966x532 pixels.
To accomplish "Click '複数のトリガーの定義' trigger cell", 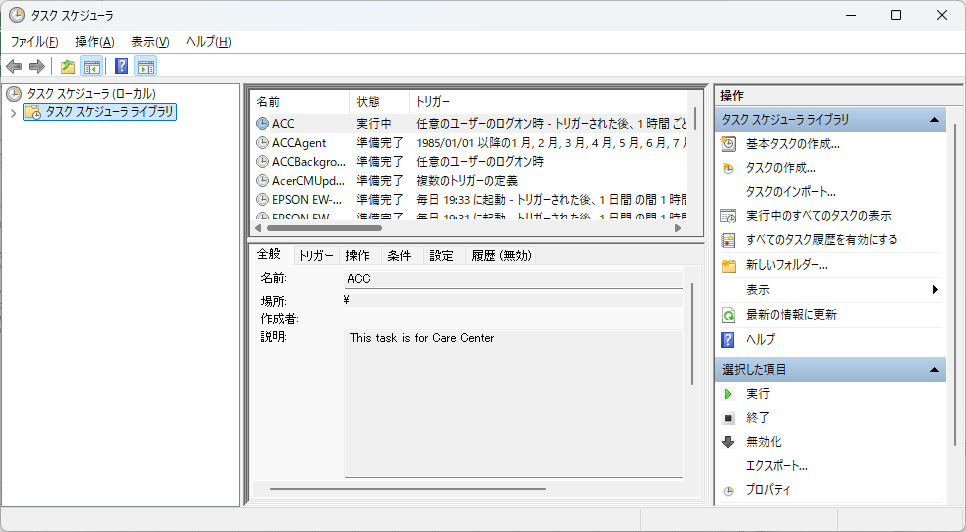I will 467,181.
